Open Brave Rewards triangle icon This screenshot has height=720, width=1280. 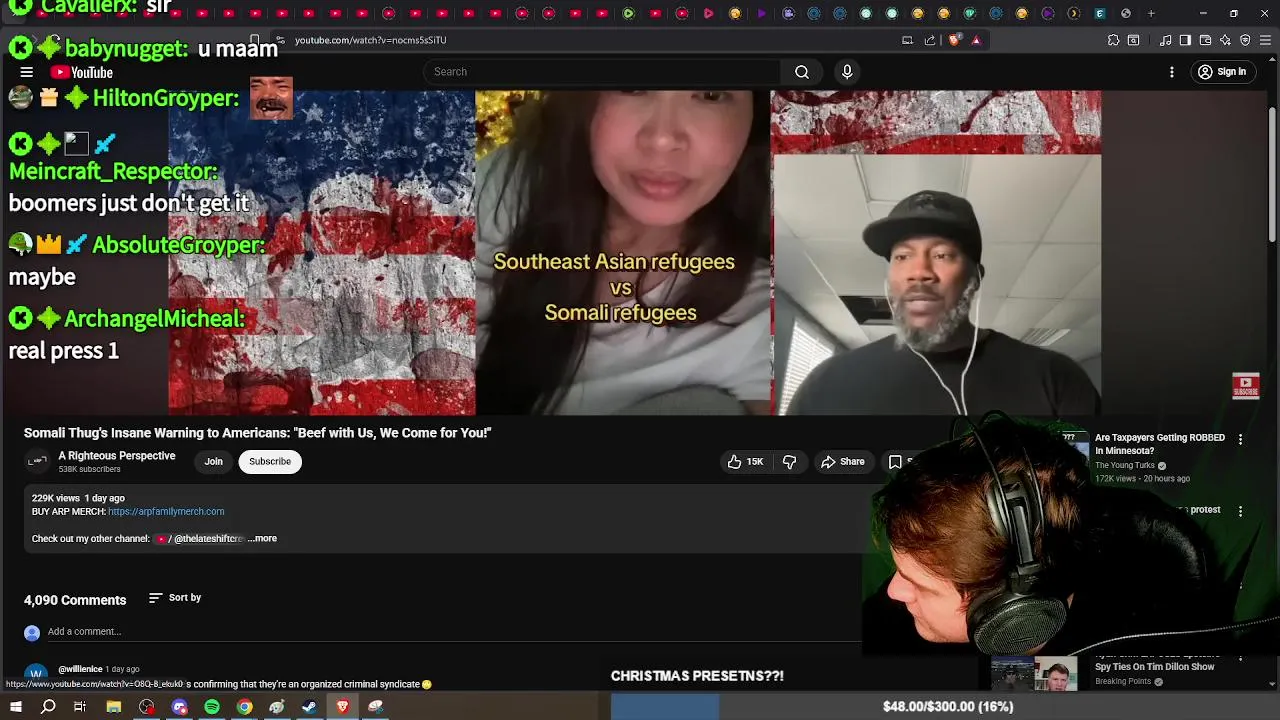(976, 40)
